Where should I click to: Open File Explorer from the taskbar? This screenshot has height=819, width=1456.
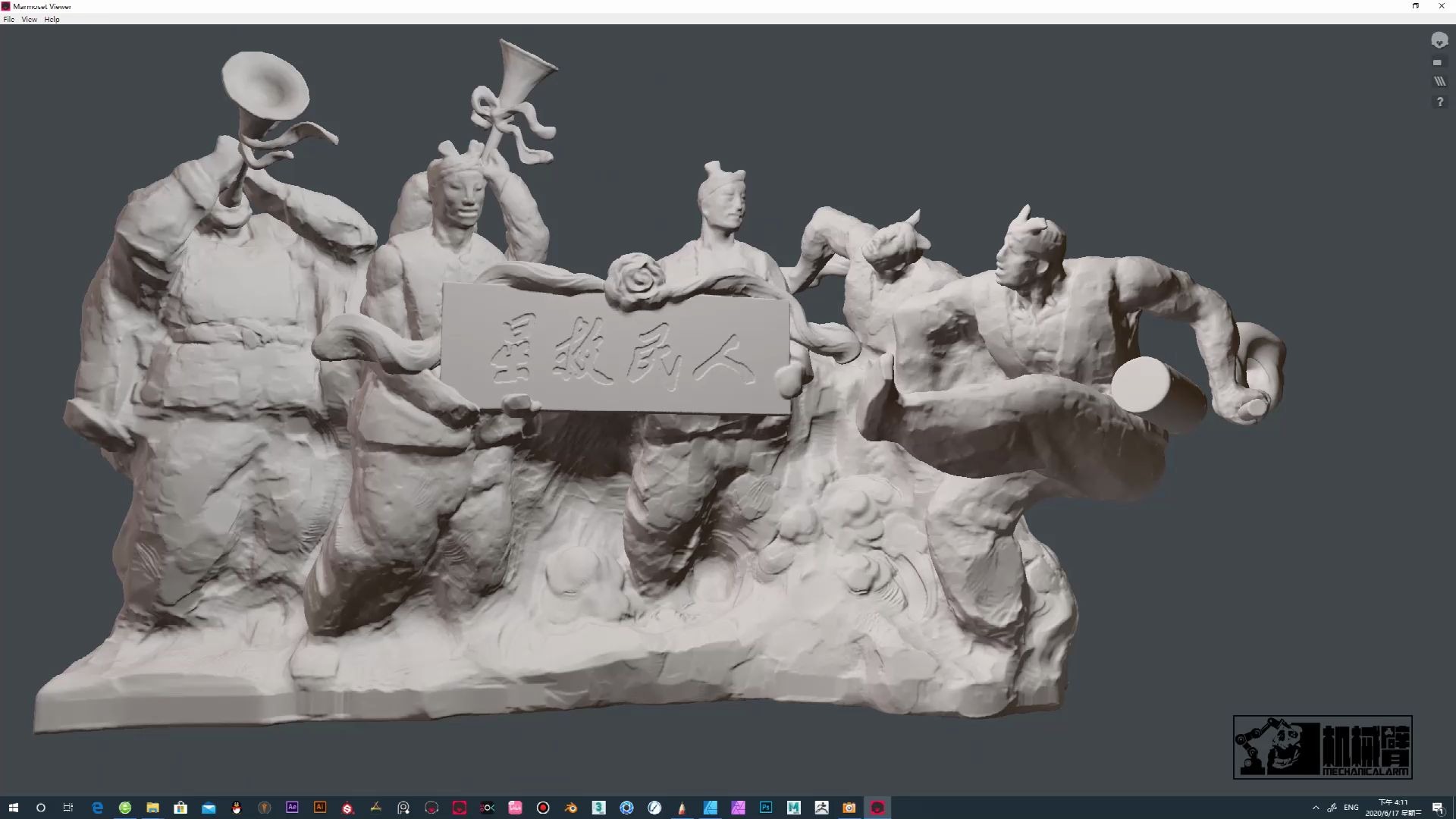click(152, 808)
